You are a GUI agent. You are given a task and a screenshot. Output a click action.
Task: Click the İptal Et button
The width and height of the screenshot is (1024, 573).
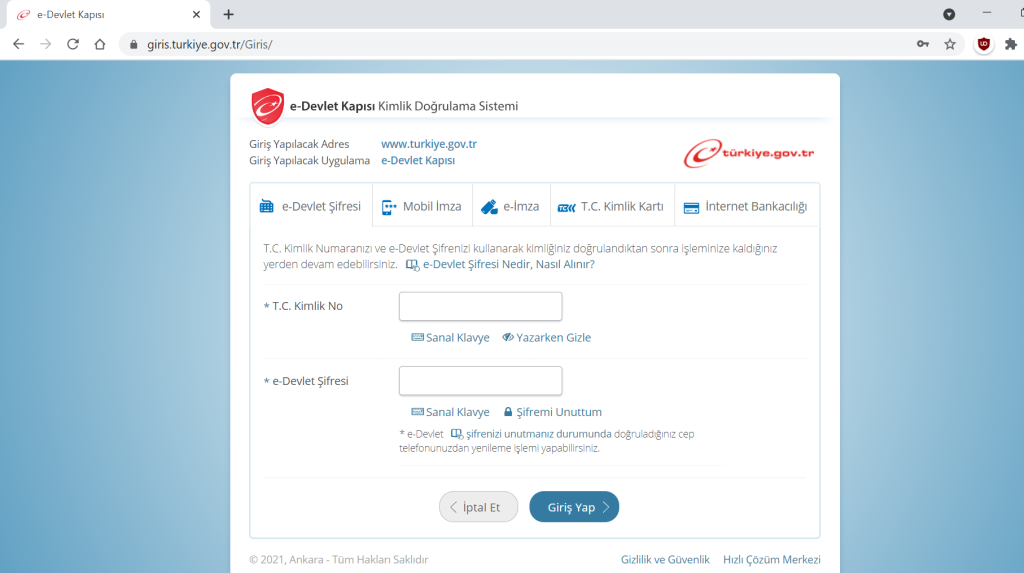point(478,507)
